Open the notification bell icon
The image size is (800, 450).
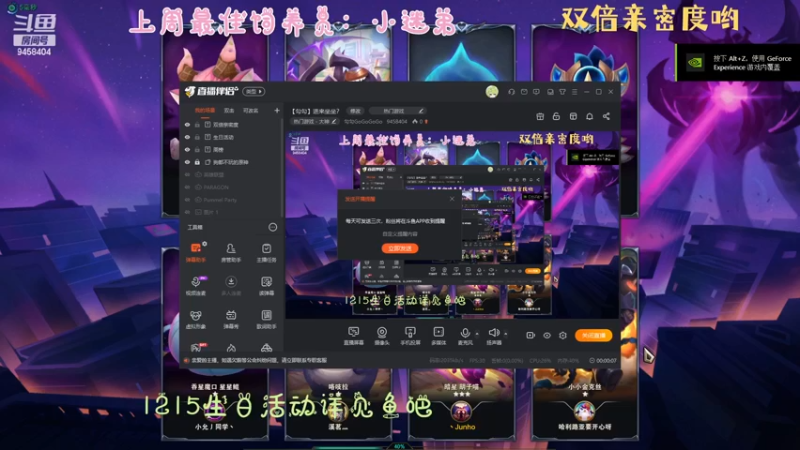589,116
